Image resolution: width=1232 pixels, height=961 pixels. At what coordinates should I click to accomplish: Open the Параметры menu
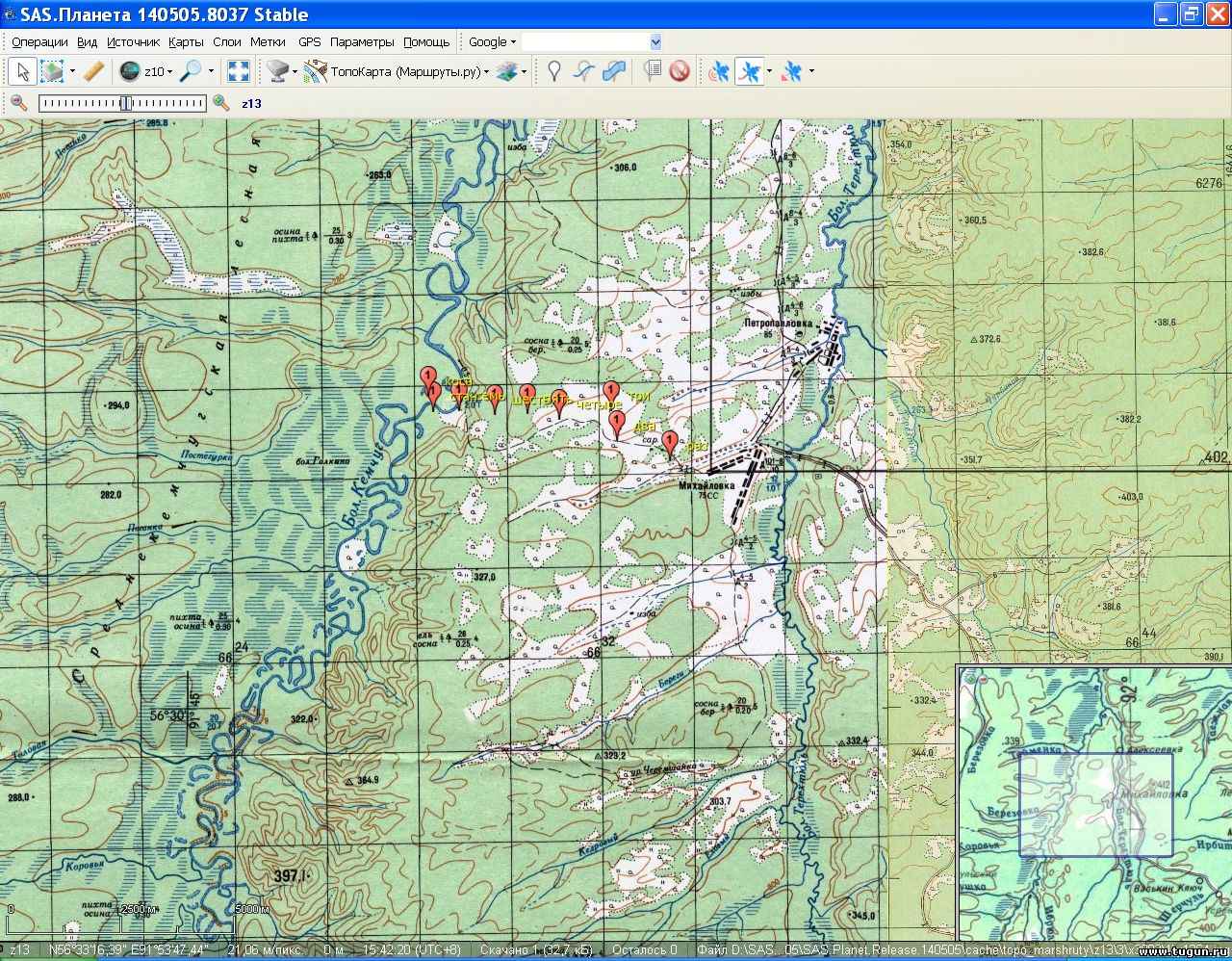pos(362,42)
